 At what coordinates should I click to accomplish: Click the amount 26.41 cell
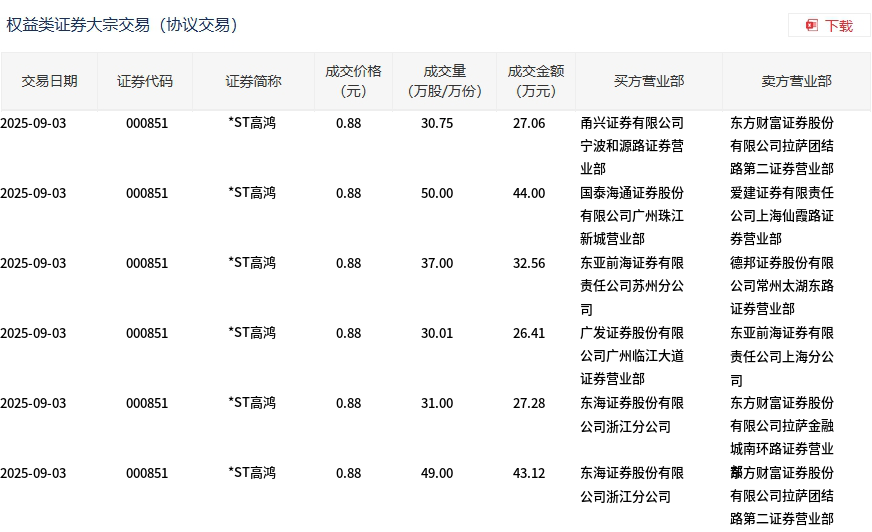click(x=529, y=334)
